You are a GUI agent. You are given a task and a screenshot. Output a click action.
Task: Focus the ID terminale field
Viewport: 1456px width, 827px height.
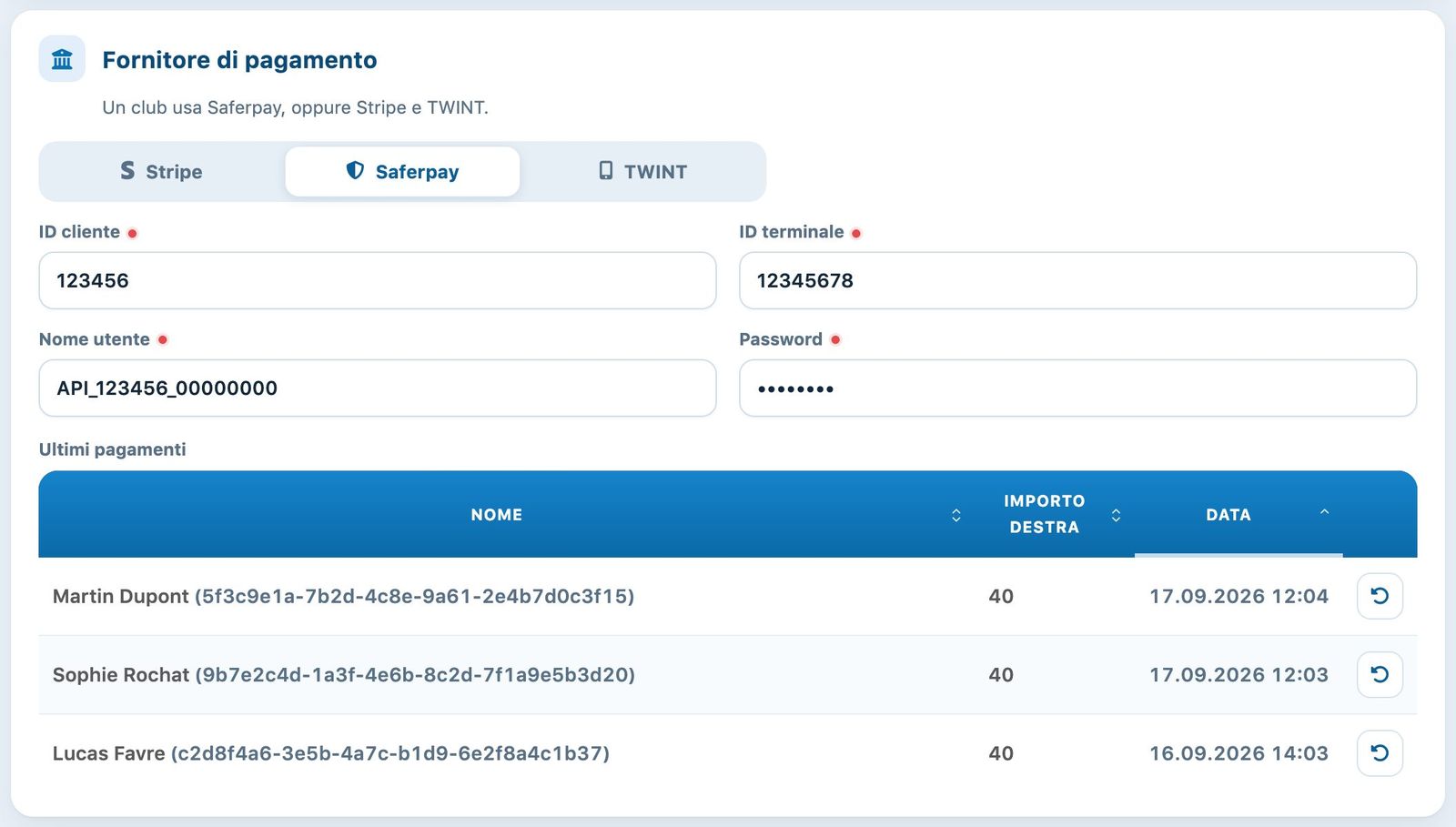pos(1077,280)
